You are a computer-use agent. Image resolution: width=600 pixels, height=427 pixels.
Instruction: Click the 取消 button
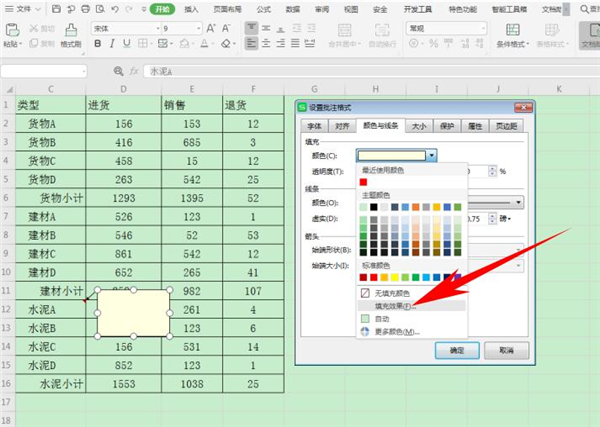click(506, 351)
